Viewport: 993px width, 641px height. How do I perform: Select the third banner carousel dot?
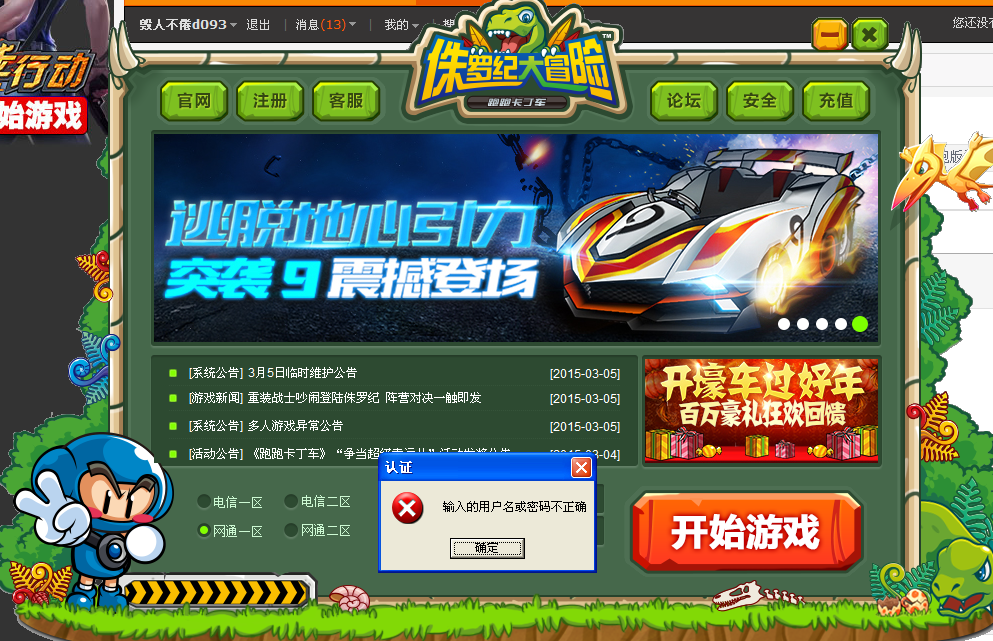tap(822, 324)
